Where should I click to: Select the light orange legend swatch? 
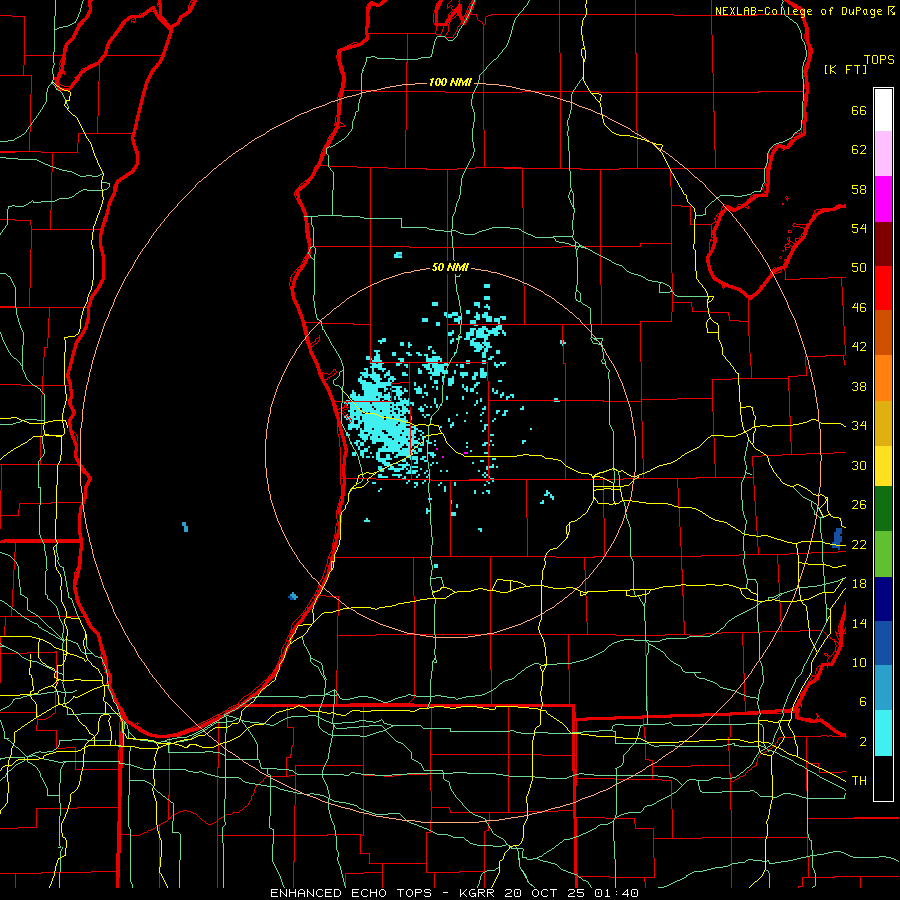click(x=883, y=378)
